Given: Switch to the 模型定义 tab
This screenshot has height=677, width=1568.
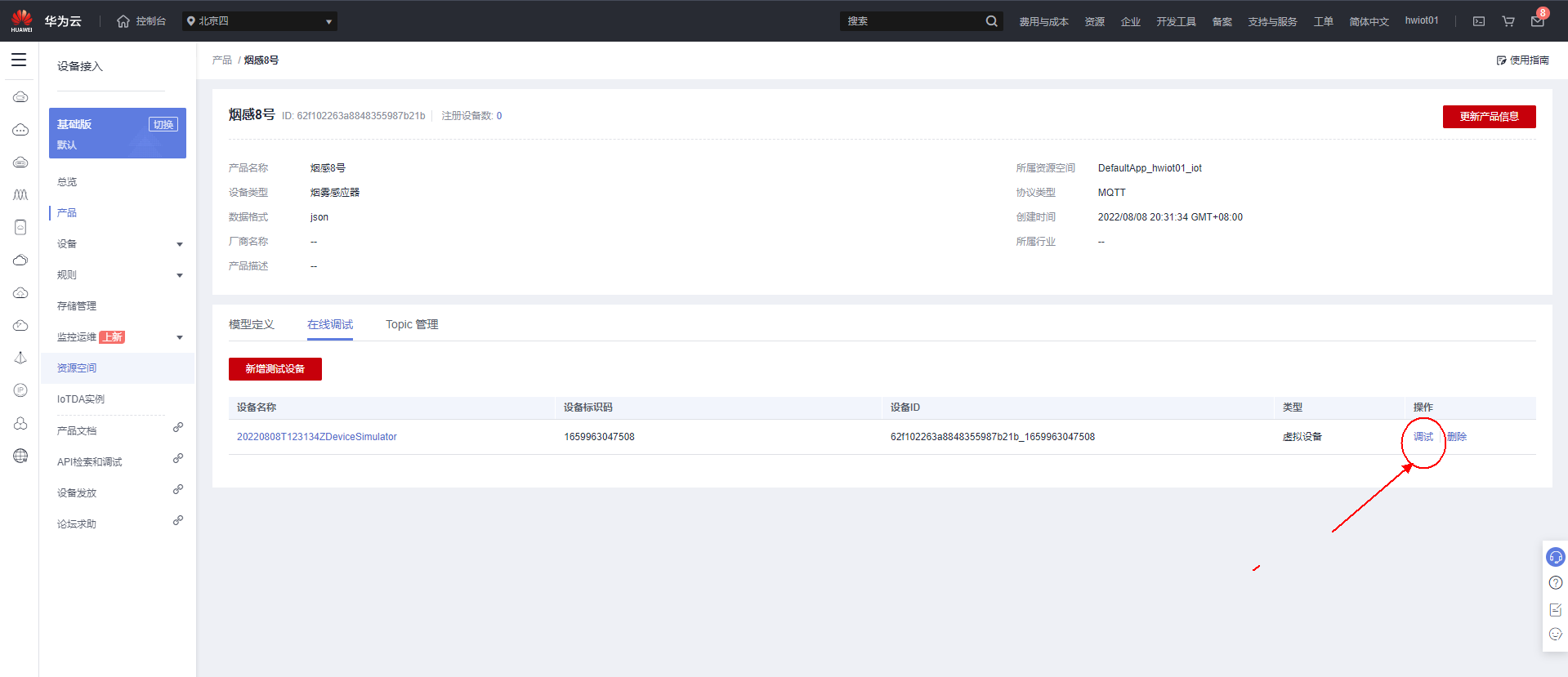Looking at the screenshot, I should point(252,325).
